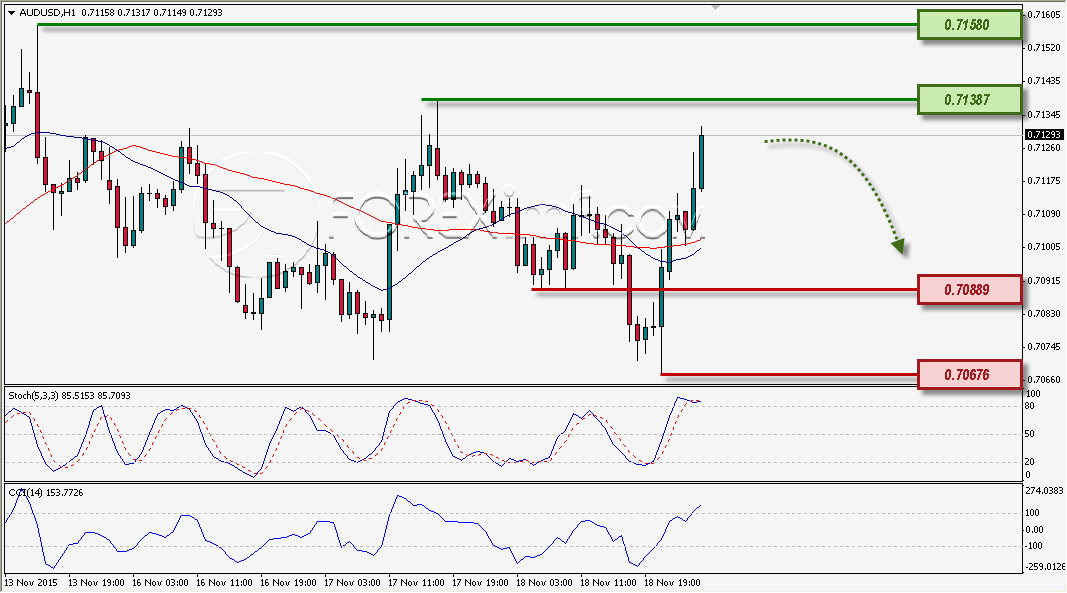Click the green 0.71580 resistance label
This screenshot has width=1067, height=593.
pyautogui.click(x=969, y=25)
